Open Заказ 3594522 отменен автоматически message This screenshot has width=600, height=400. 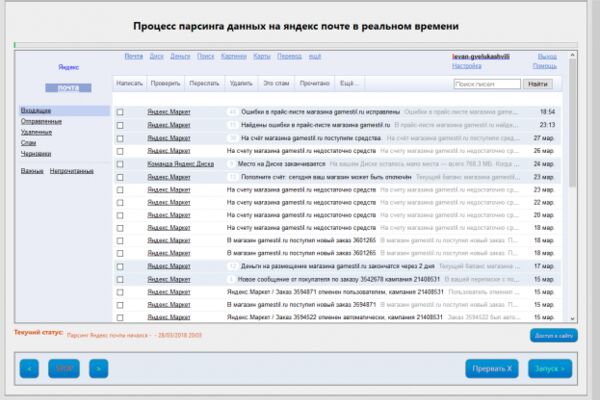click(x=335, y=317)
